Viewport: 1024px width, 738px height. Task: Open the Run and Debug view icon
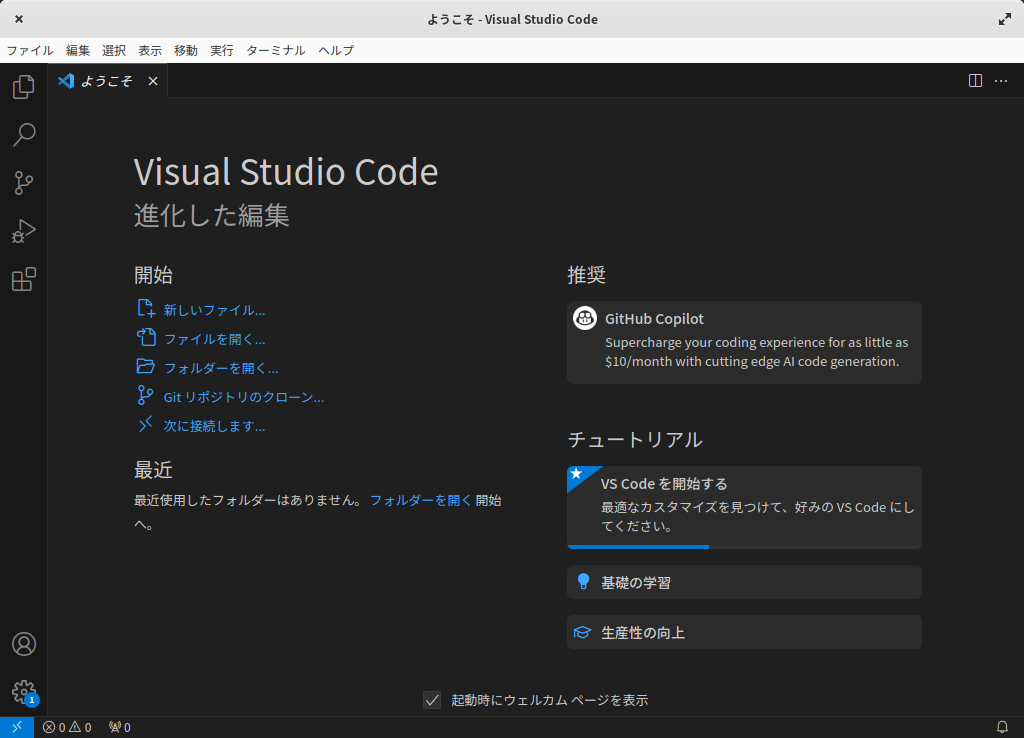pyautogui.click(x=24, y=231)
